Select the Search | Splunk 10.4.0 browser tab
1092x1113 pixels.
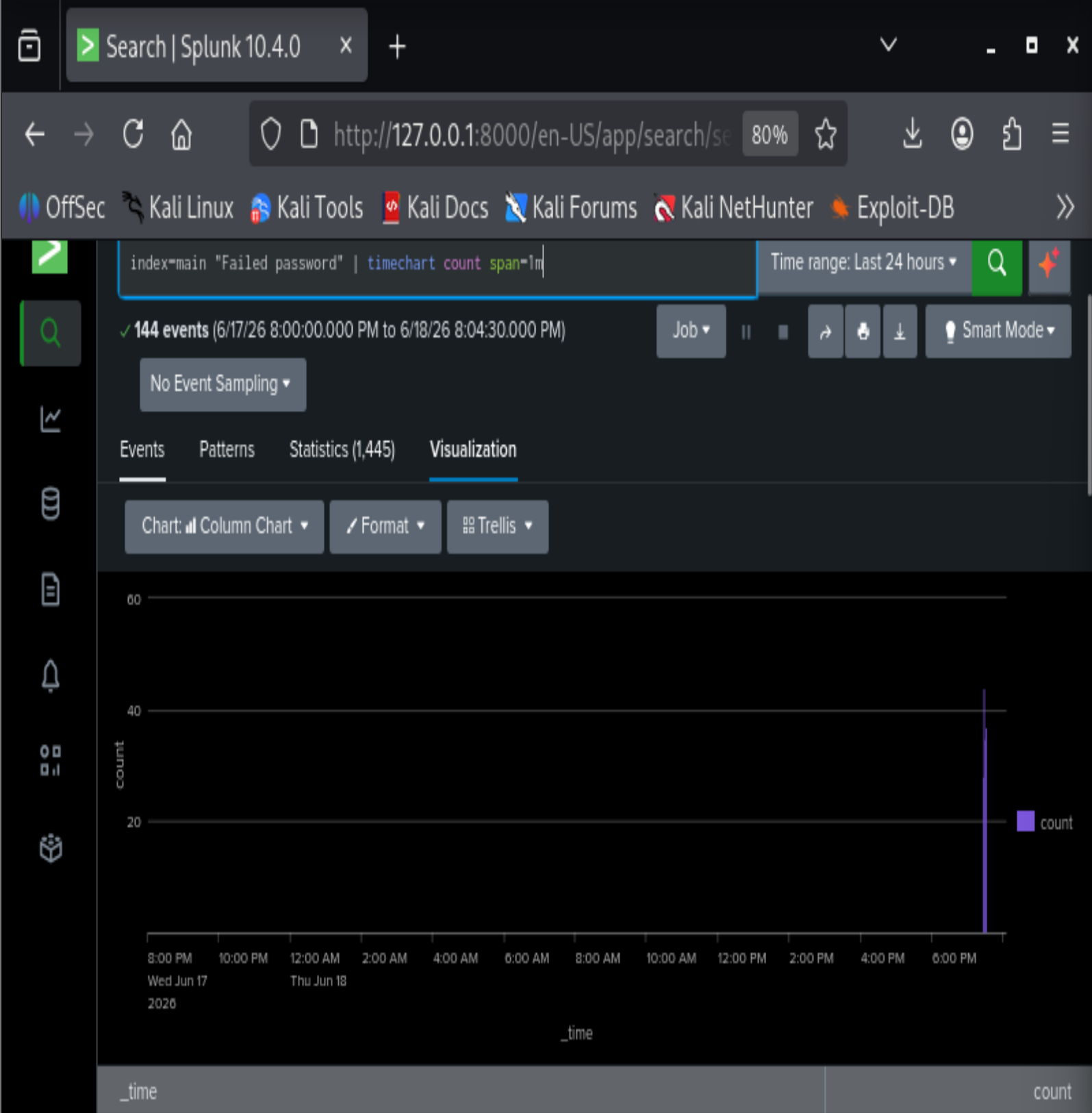pos(216,46)
